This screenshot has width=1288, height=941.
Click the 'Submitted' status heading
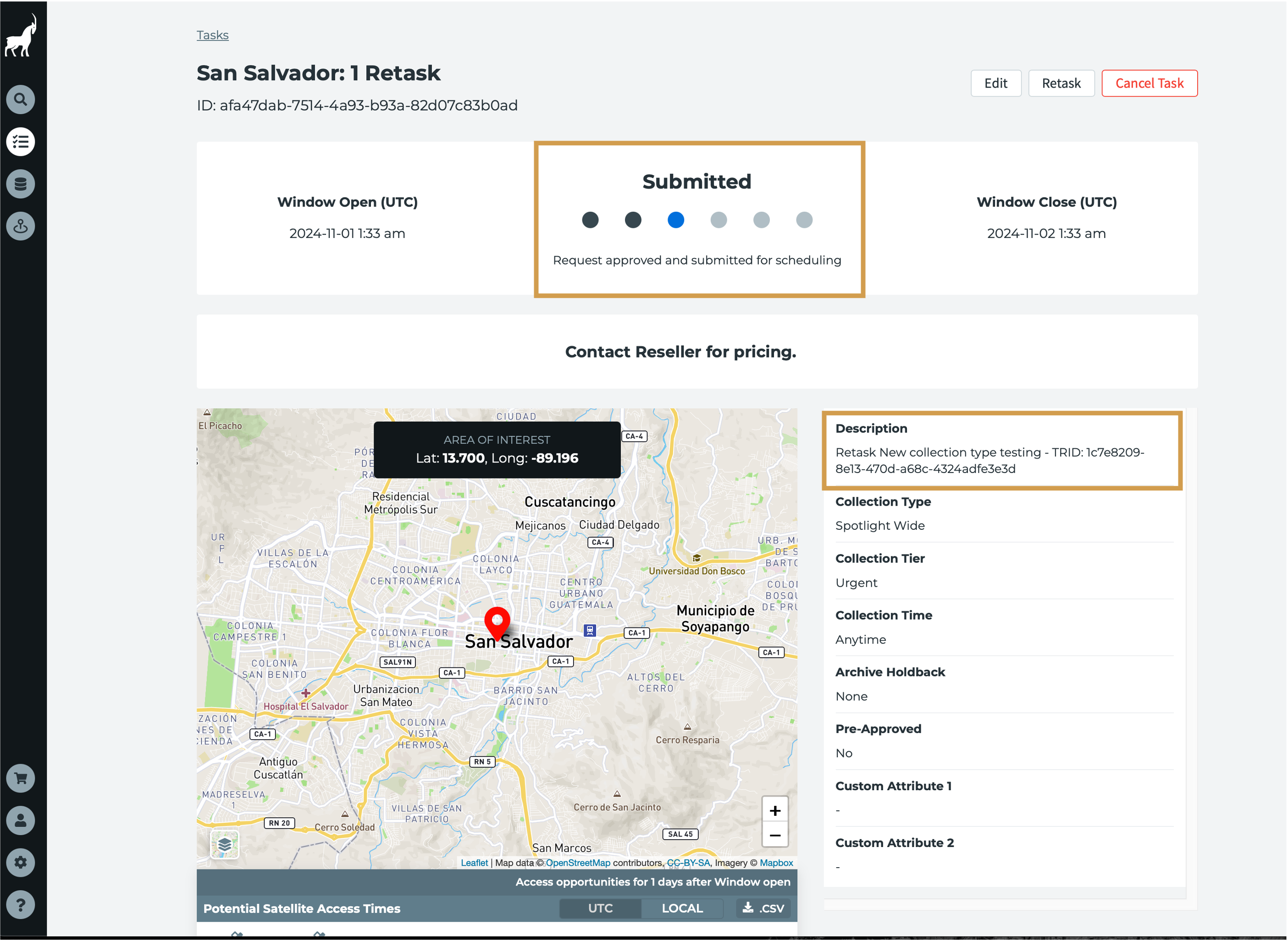697,182
